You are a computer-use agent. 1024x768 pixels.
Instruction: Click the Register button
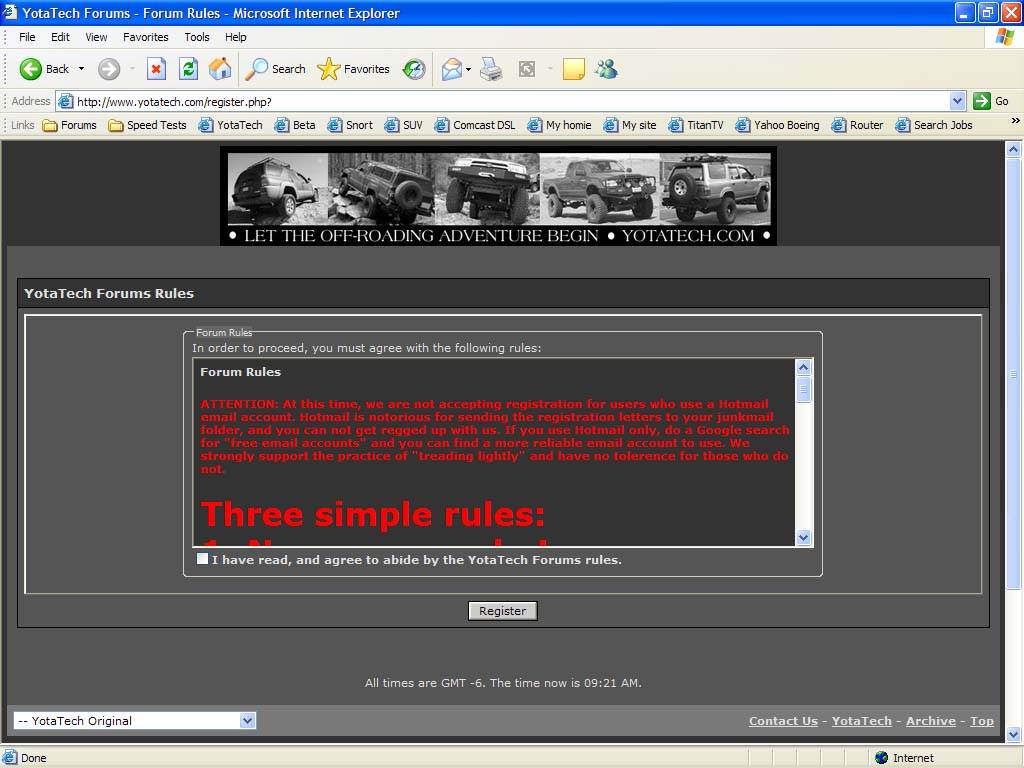click(x=502, y=611)
